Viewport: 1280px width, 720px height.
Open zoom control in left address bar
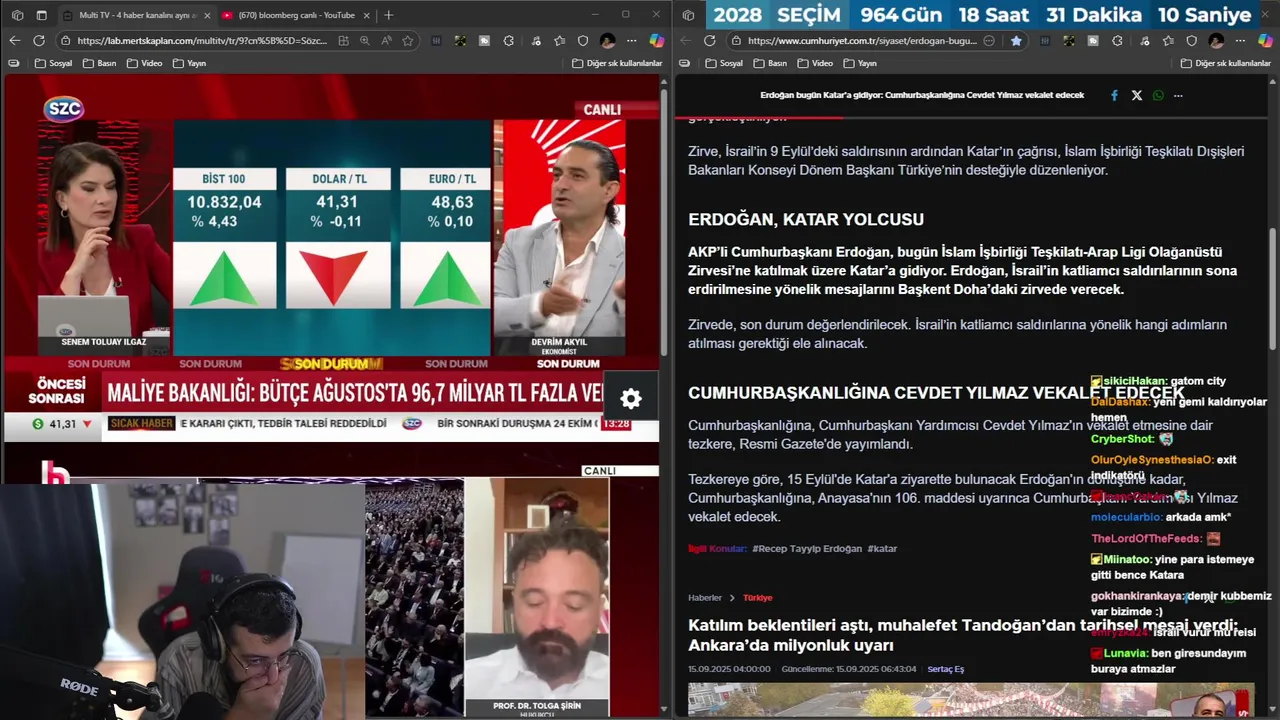[x=365, y=41]
